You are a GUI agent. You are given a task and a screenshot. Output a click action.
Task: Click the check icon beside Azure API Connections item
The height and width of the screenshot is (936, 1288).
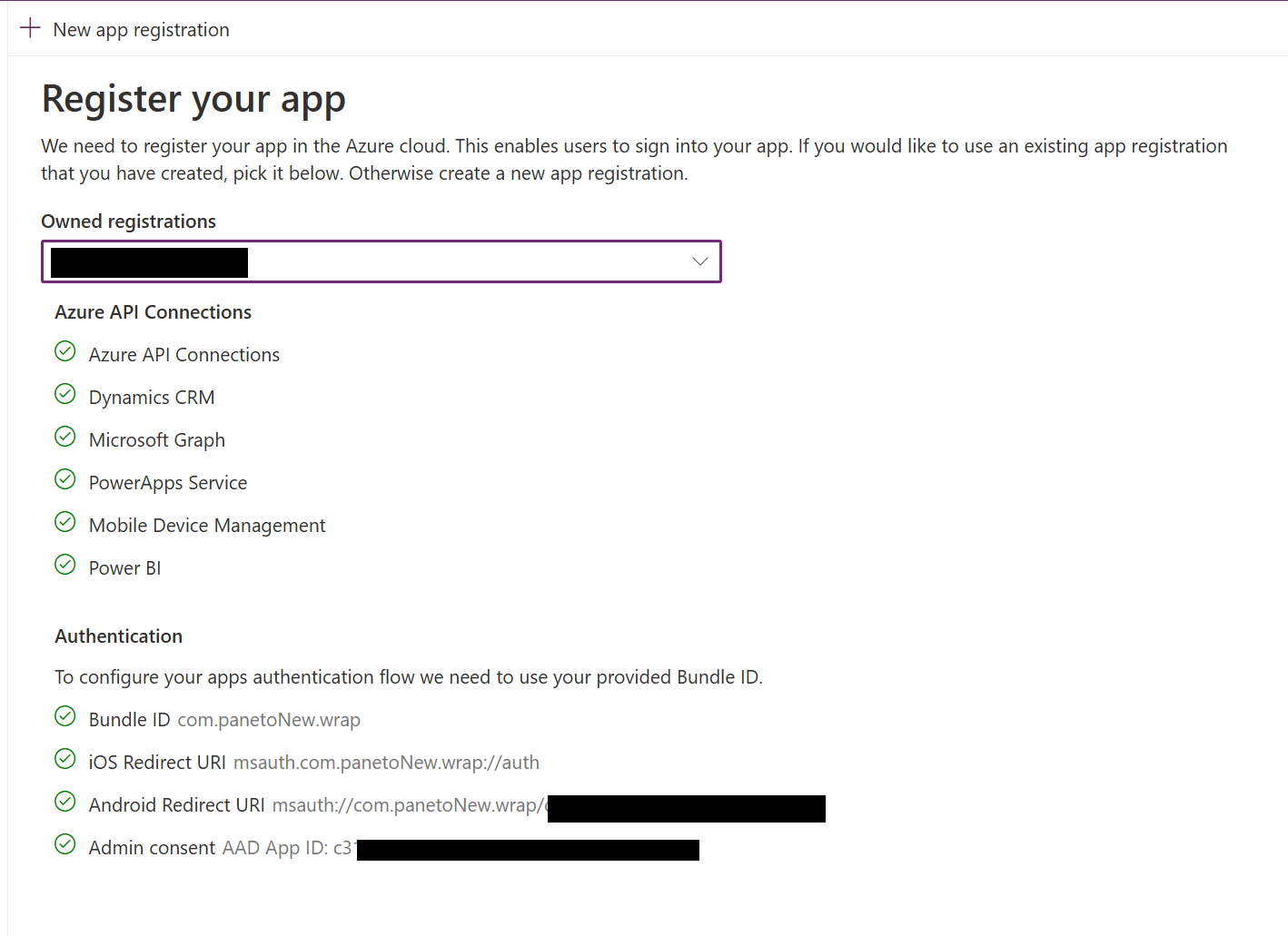coord(65,351)
